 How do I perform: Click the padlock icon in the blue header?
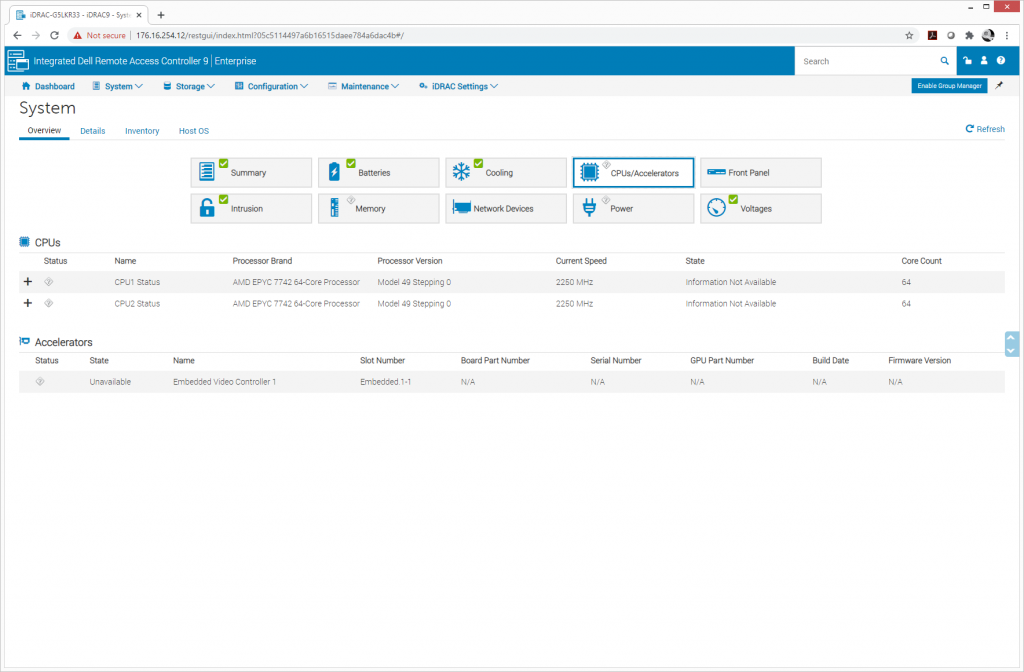tap(967, 61)
